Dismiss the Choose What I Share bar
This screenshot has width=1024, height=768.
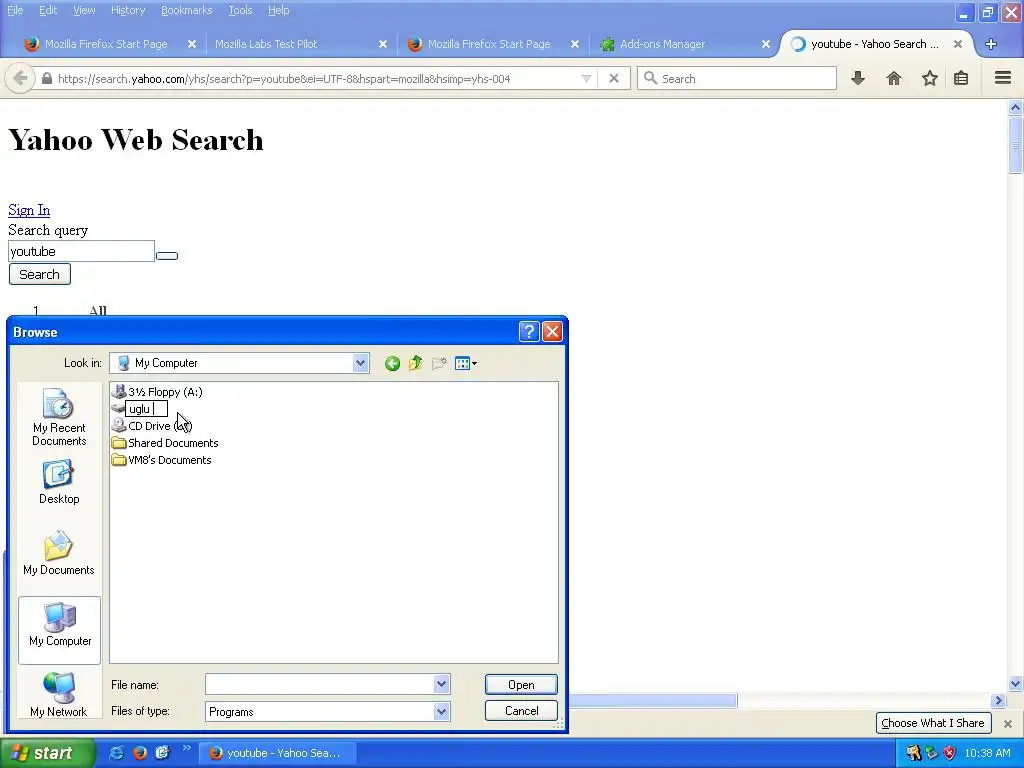coord(1008,724)
